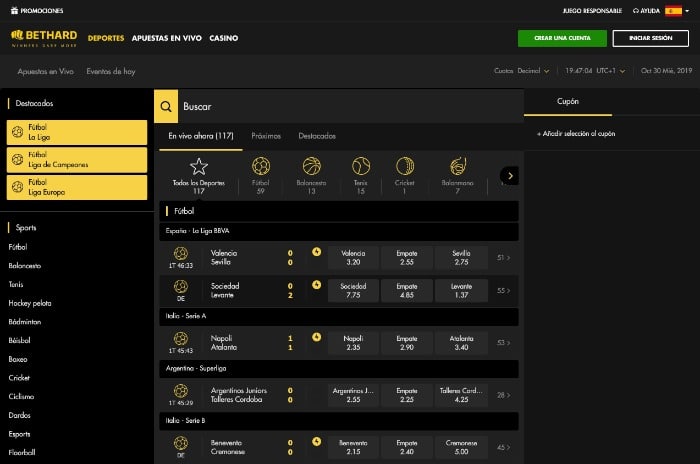Open Apuestas en Vivo sub-navigation link
This screenshot has height=464, width=700.
click(46, 71)
